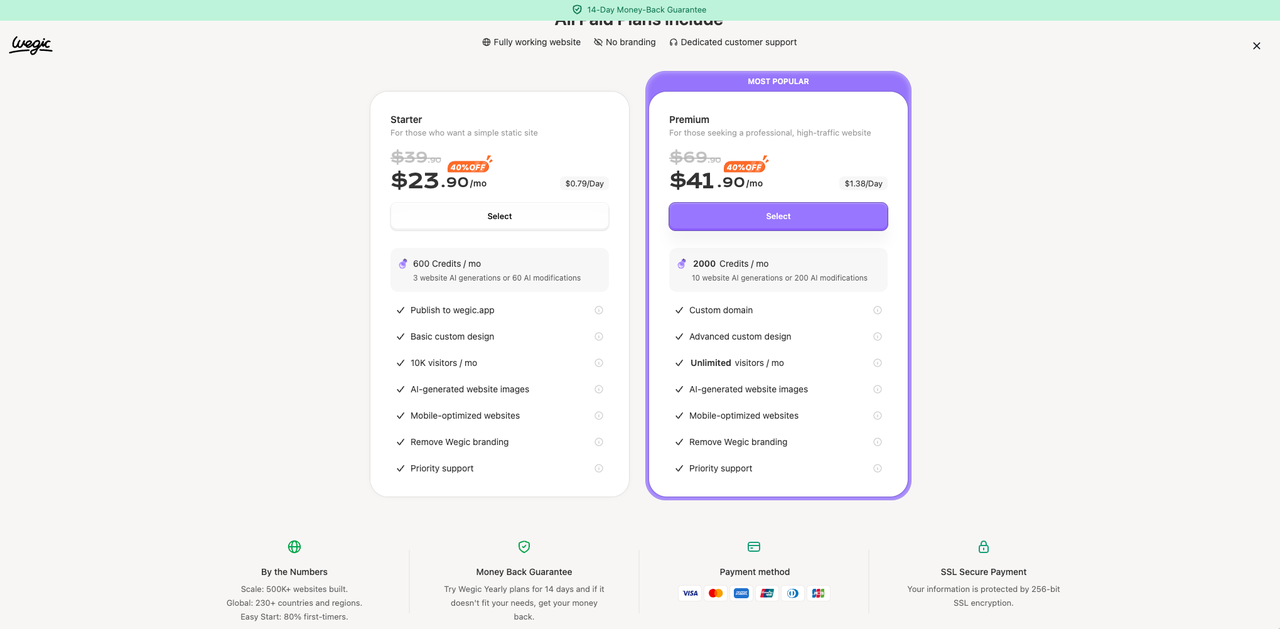
Task: Click the globe icon above By the Numbers
Action: point(294,547)
